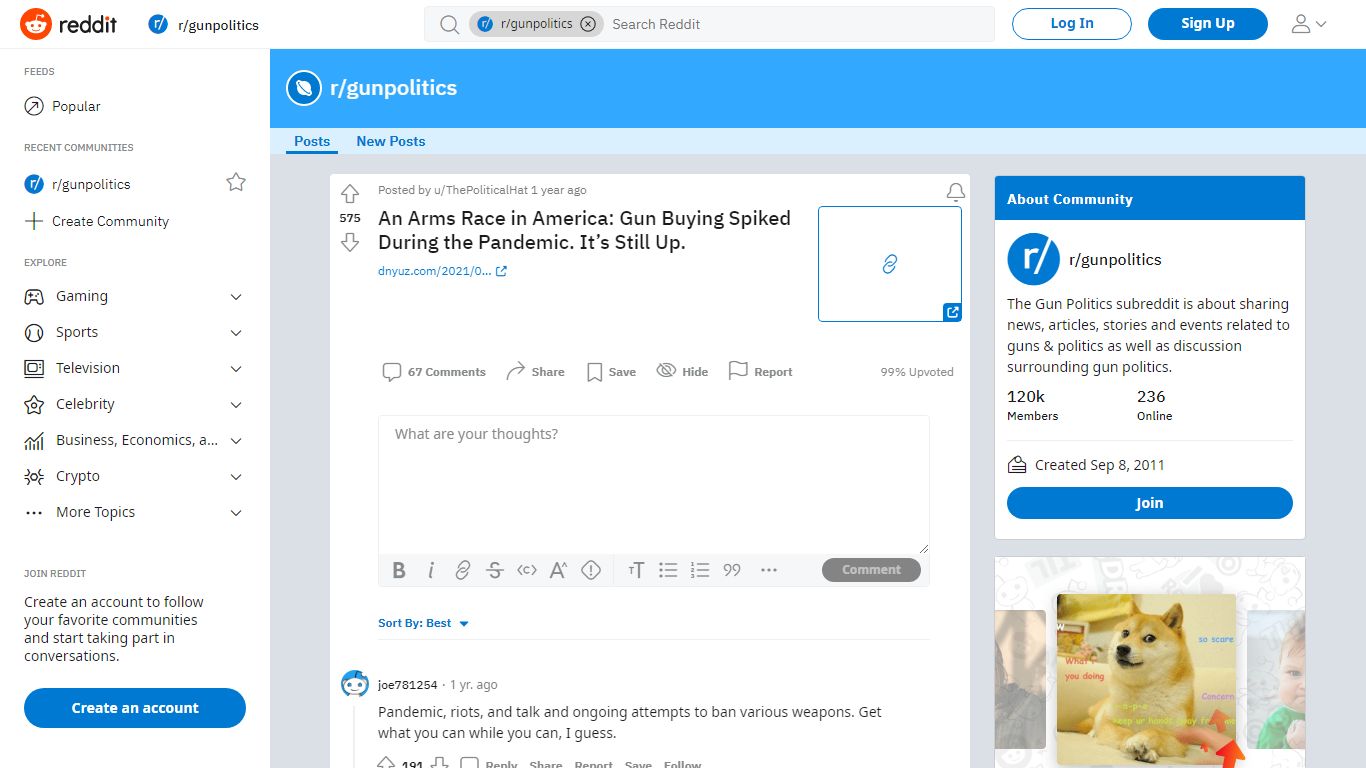
Task: Upvote joe781254's comment
Action: (x=386, y=763)
